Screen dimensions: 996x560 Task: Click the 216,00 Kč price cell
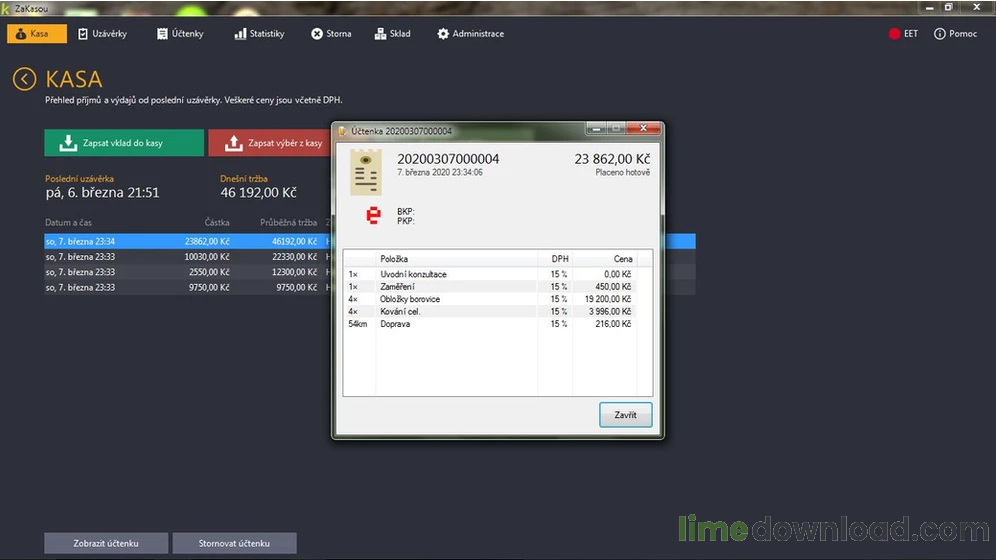point(613,324)
